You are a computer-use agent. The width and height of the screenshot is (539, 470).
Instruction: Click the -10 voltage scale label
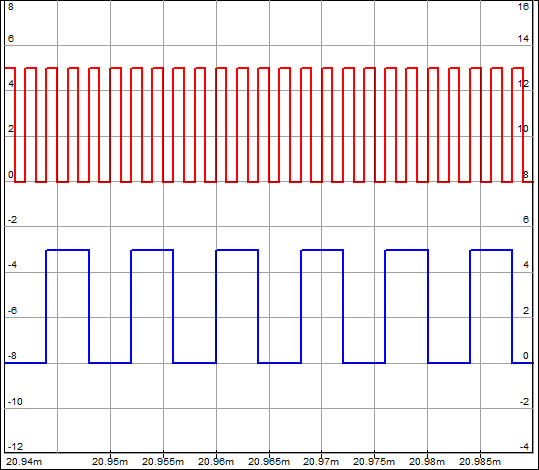15,401
